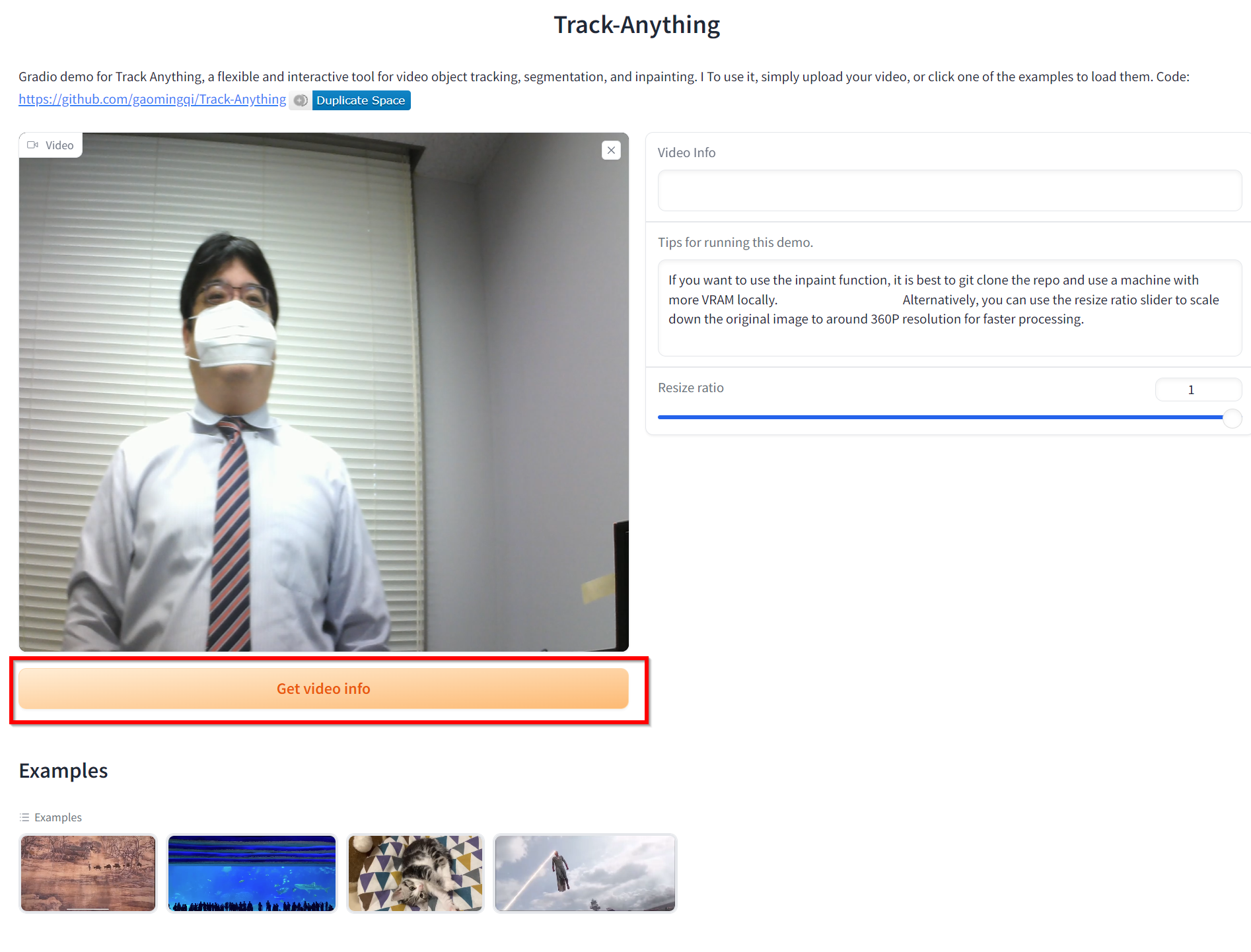Click the 'Resize ratio' label text

[x=690, y=388]
